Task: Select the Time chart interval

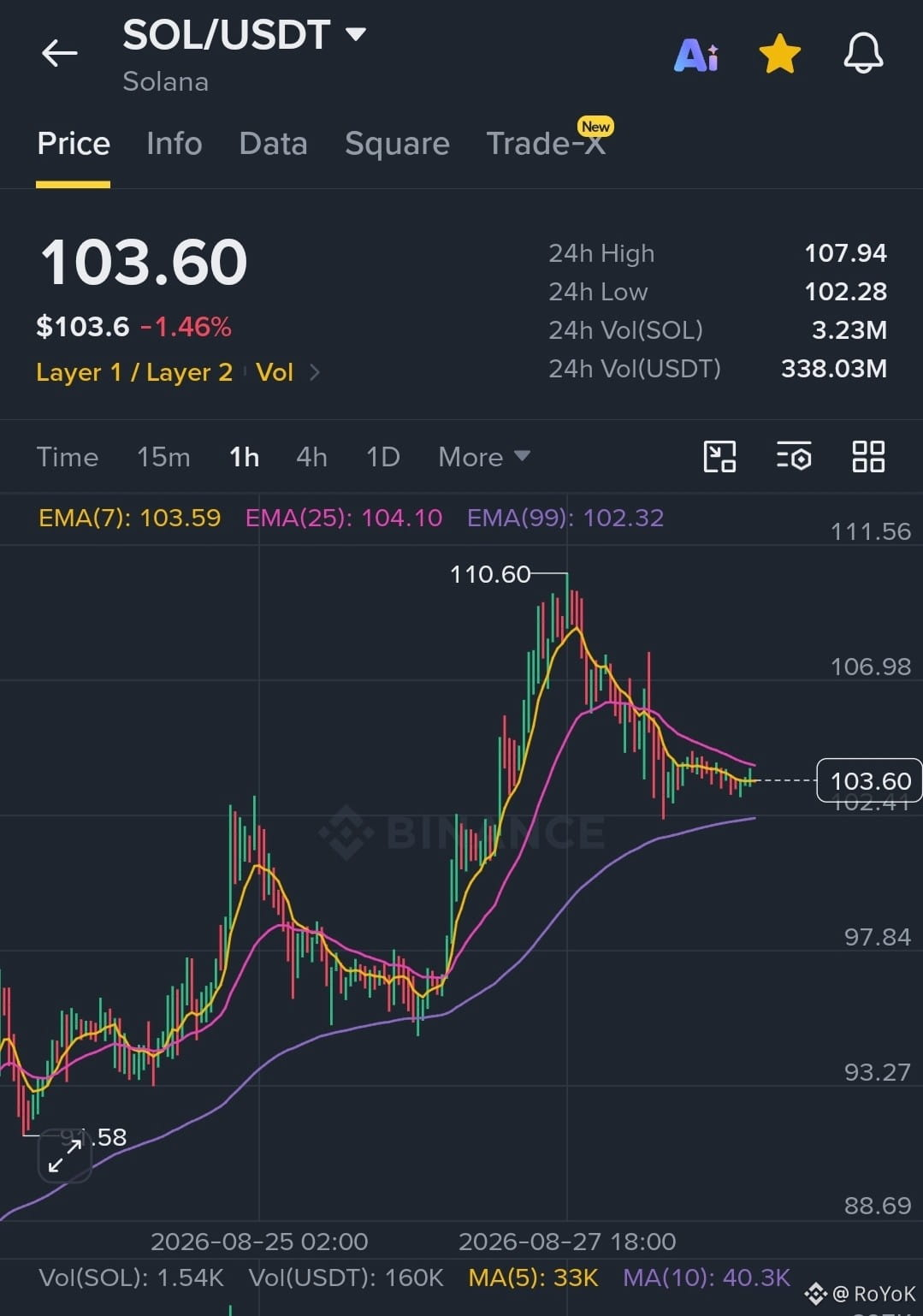Action: [68, 457]
